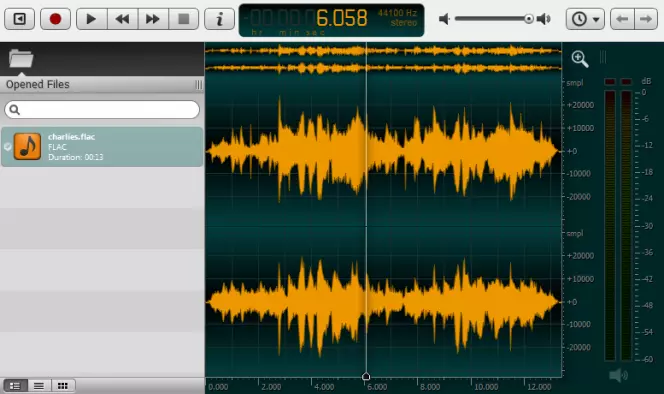Focus the Opened Files search field
The width and height of the screenshot is (664, 394).
[x=102, y=110]
